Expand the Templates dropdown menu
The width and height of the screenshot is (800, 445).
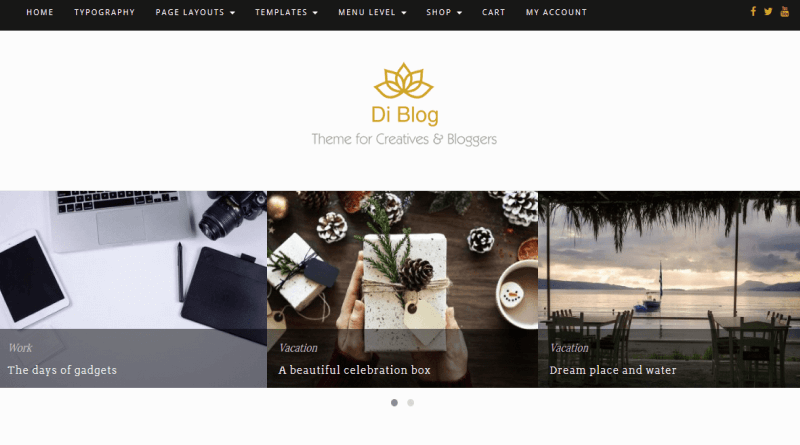point(286,12)
